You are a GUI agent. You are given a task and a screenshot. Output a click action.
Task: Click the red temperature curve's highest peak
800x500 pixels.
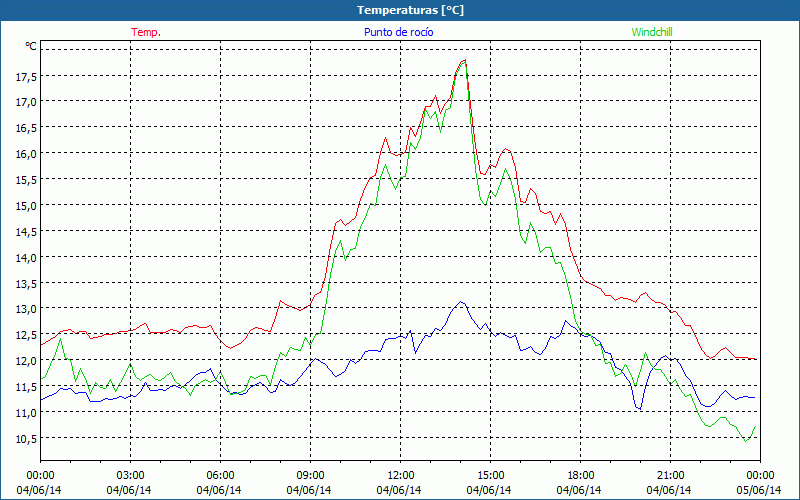tap(464, 61)
